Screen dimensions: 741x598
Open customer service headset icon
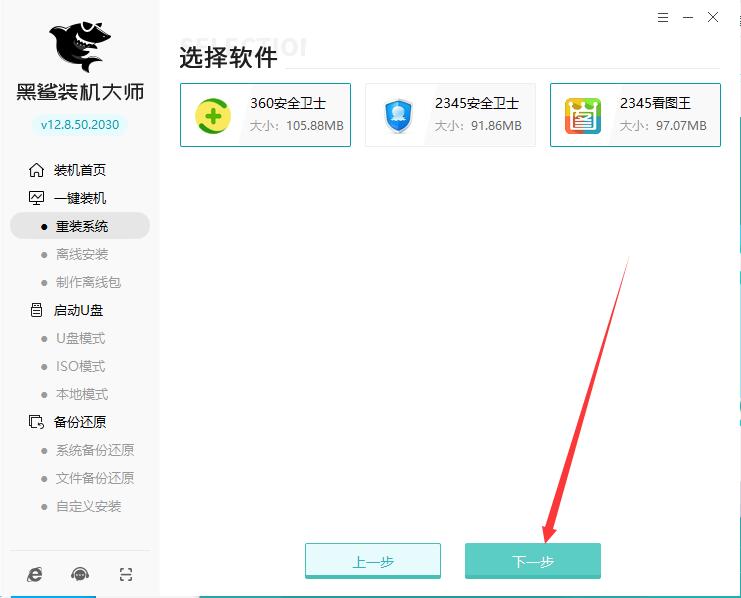coord(80,574)
